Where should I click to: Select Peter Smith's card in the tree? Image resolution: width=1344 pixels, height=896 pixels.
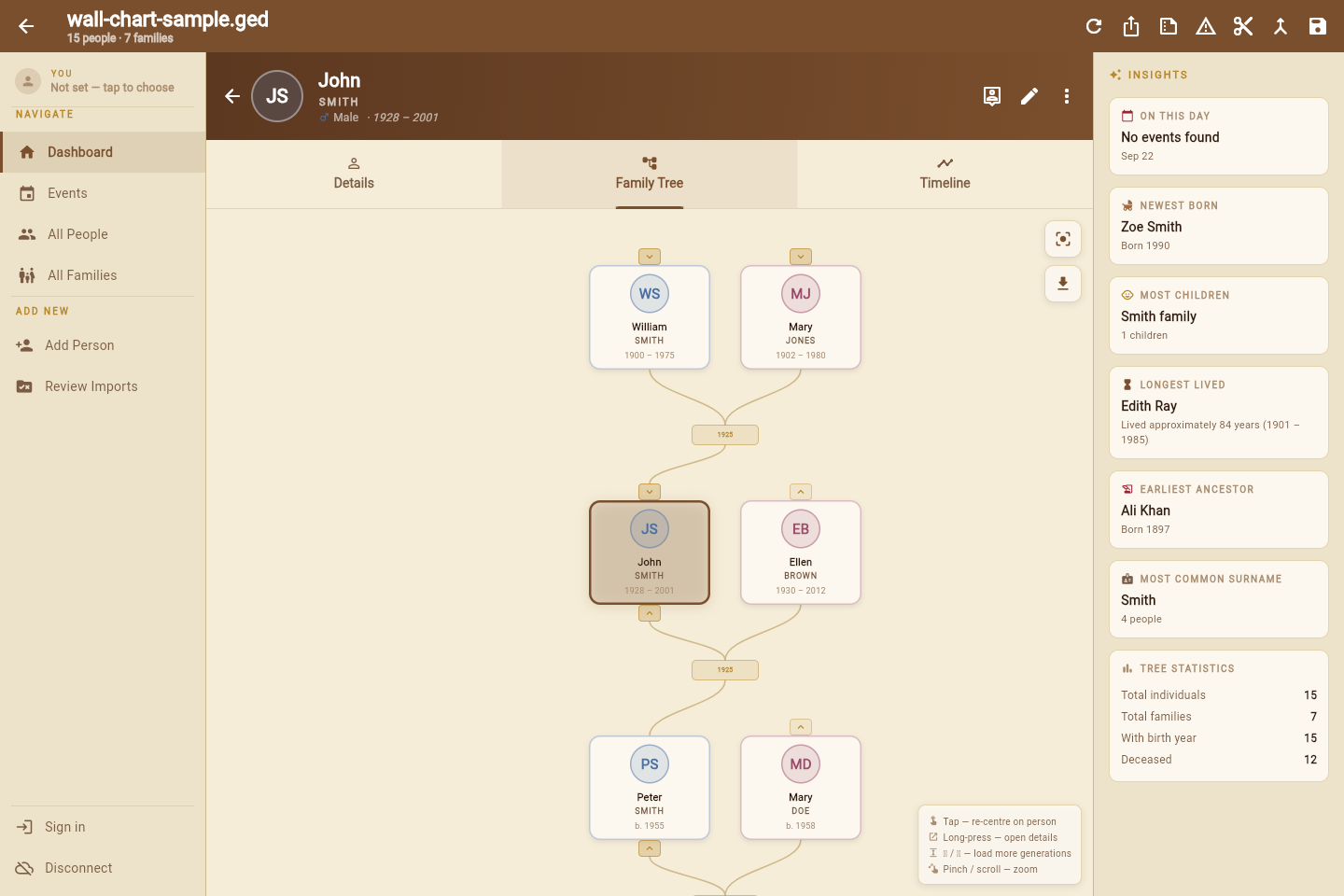(x=650, y=788)
